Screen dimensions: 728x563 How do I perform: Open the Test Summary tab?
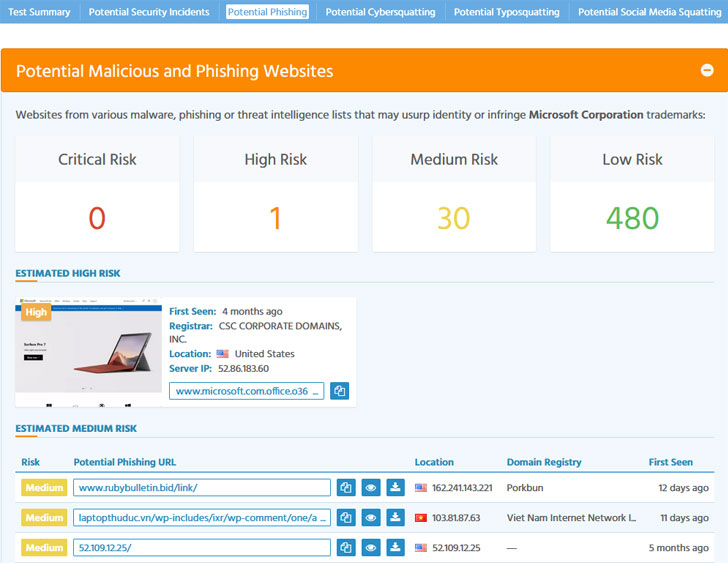coord(39,12)
